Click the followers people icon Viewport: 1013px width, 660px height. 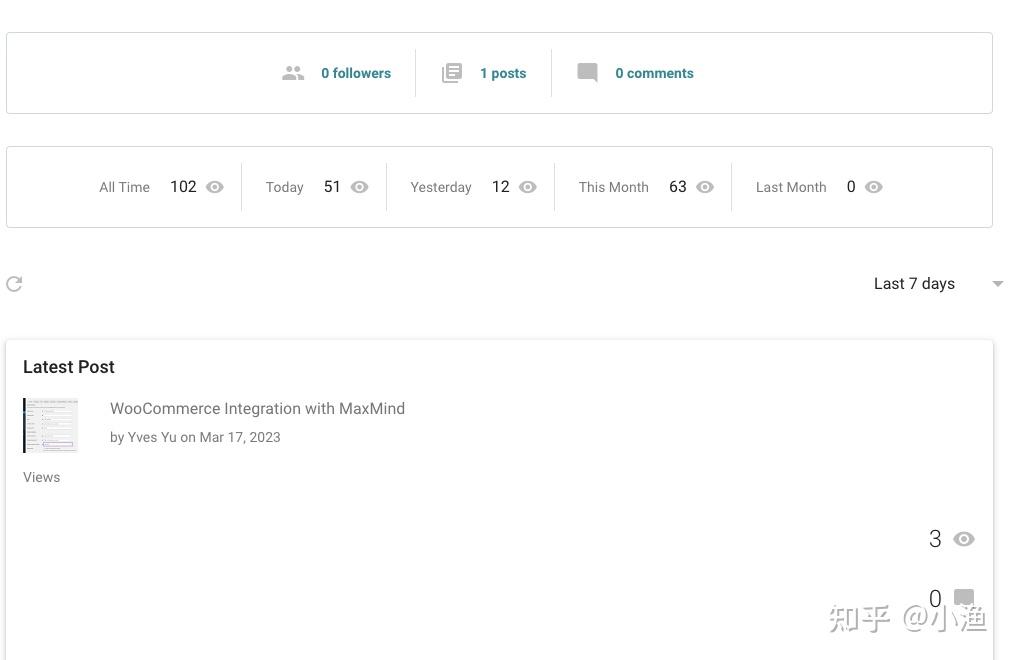[x=293, y=73]
